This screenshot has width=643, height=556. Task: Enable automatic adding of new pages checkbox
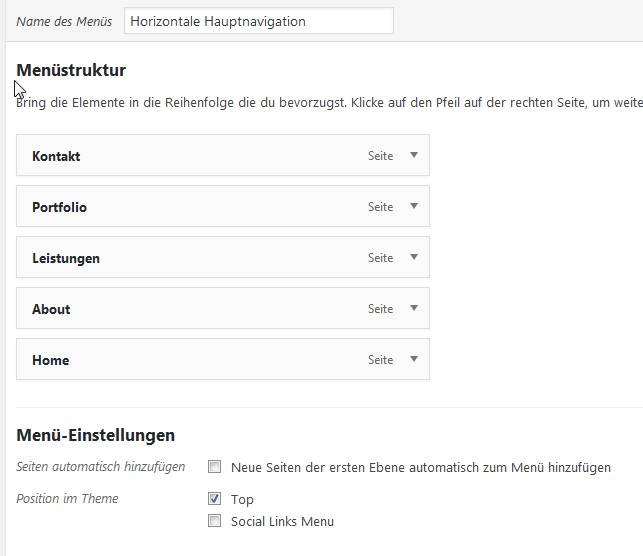coord(214,467)
